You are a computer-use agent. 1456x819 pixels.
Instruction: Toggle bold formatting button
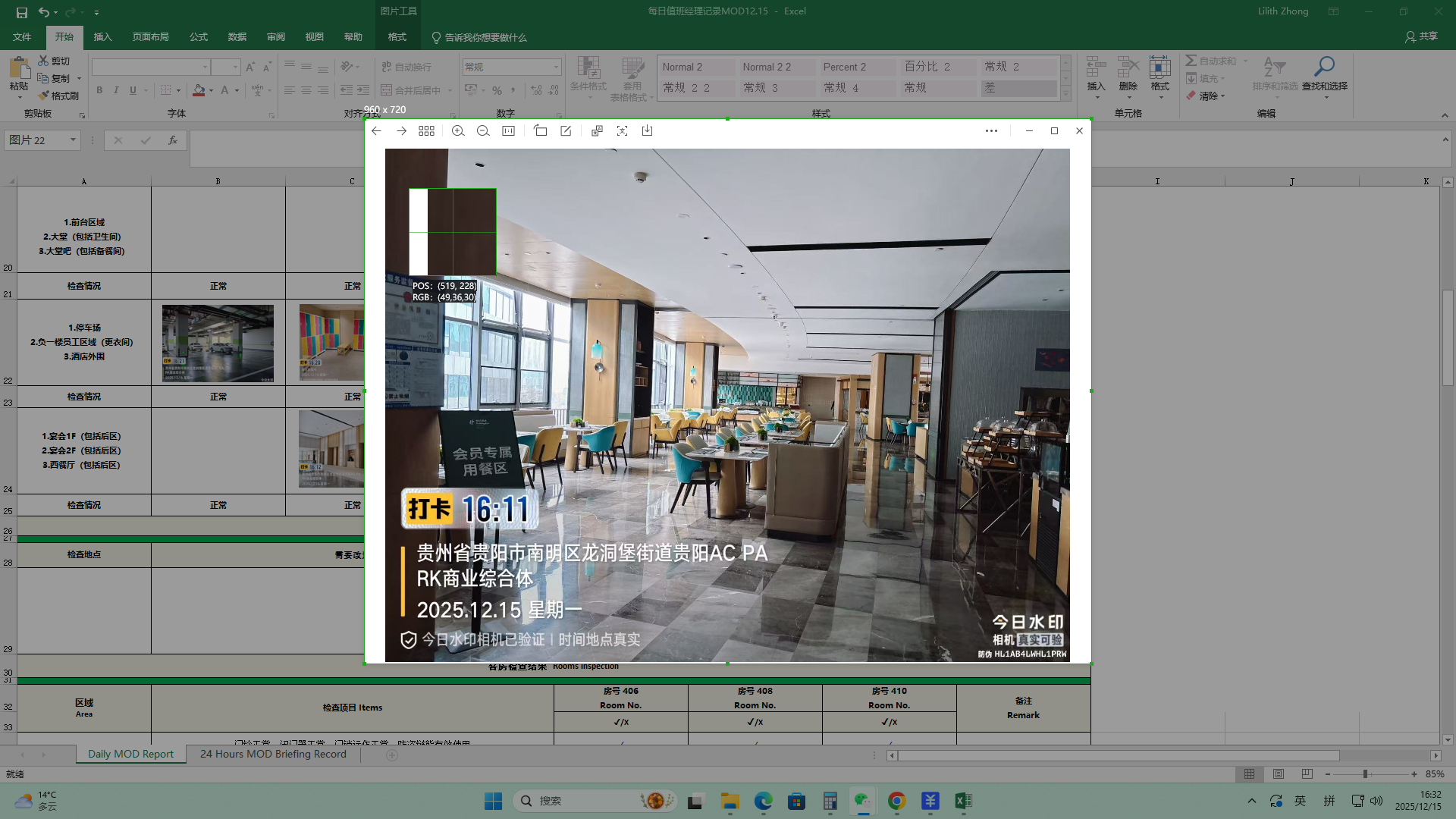[99, 90]
